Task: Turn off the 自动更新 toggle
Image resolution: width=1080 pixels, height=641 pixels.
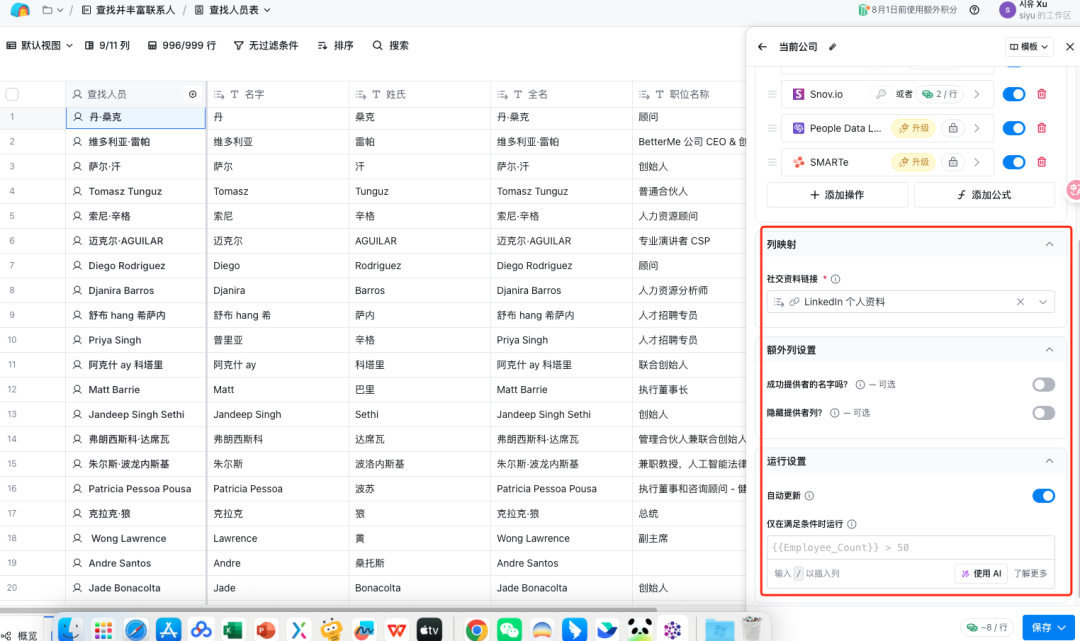Action: point(1043,495)
